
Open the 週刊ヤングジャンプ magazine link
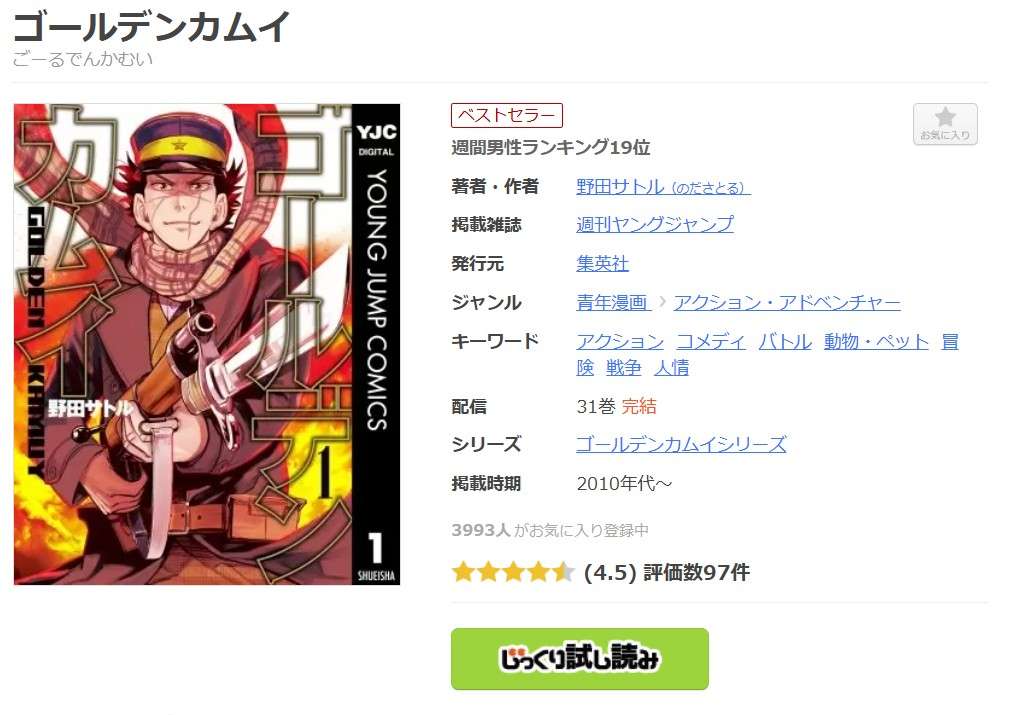(655, 224)
